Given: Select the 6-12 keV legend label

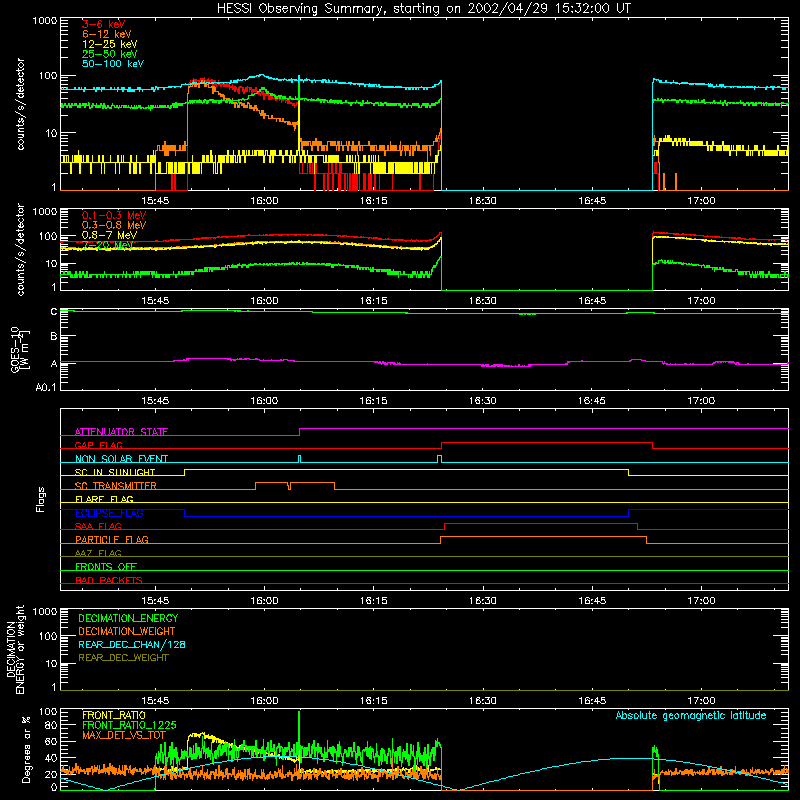Looking at the screenshot, I should 107,34.
